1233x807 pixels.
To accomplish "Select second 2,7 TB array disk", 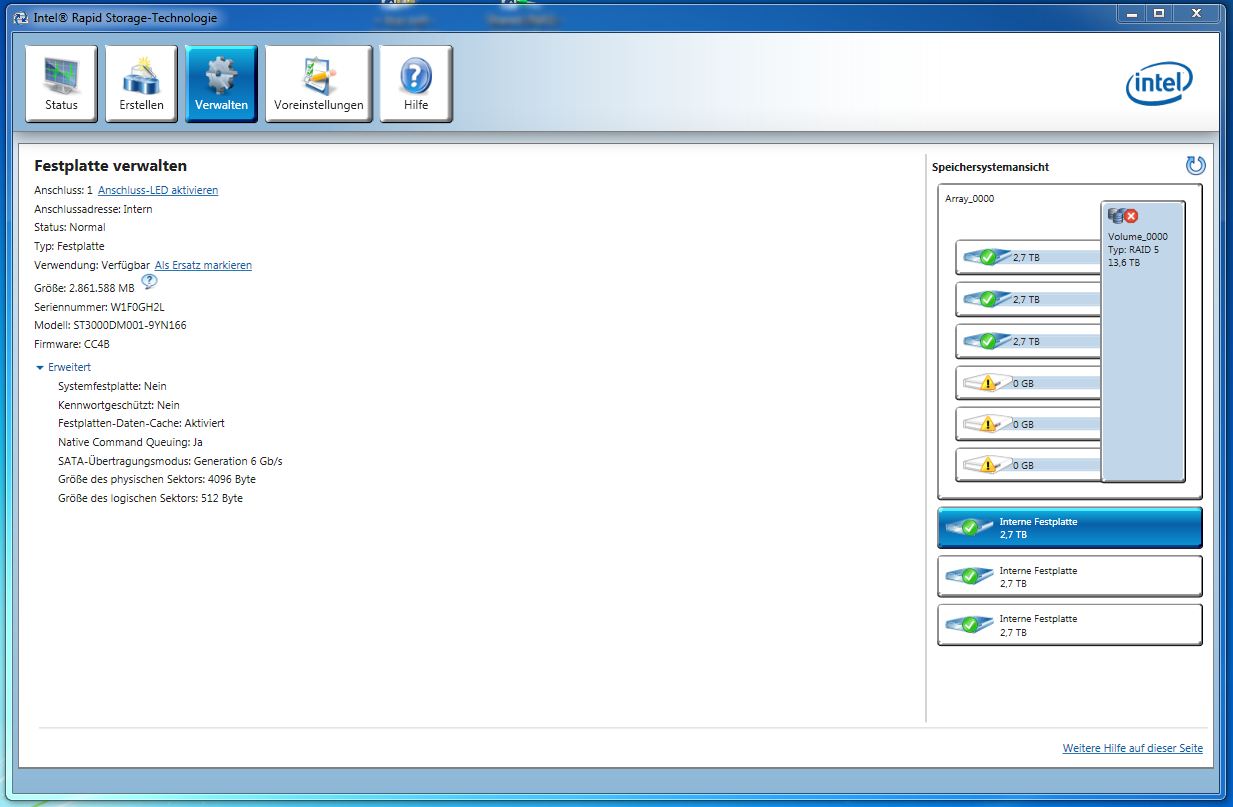I will (x=1028, y=299).
